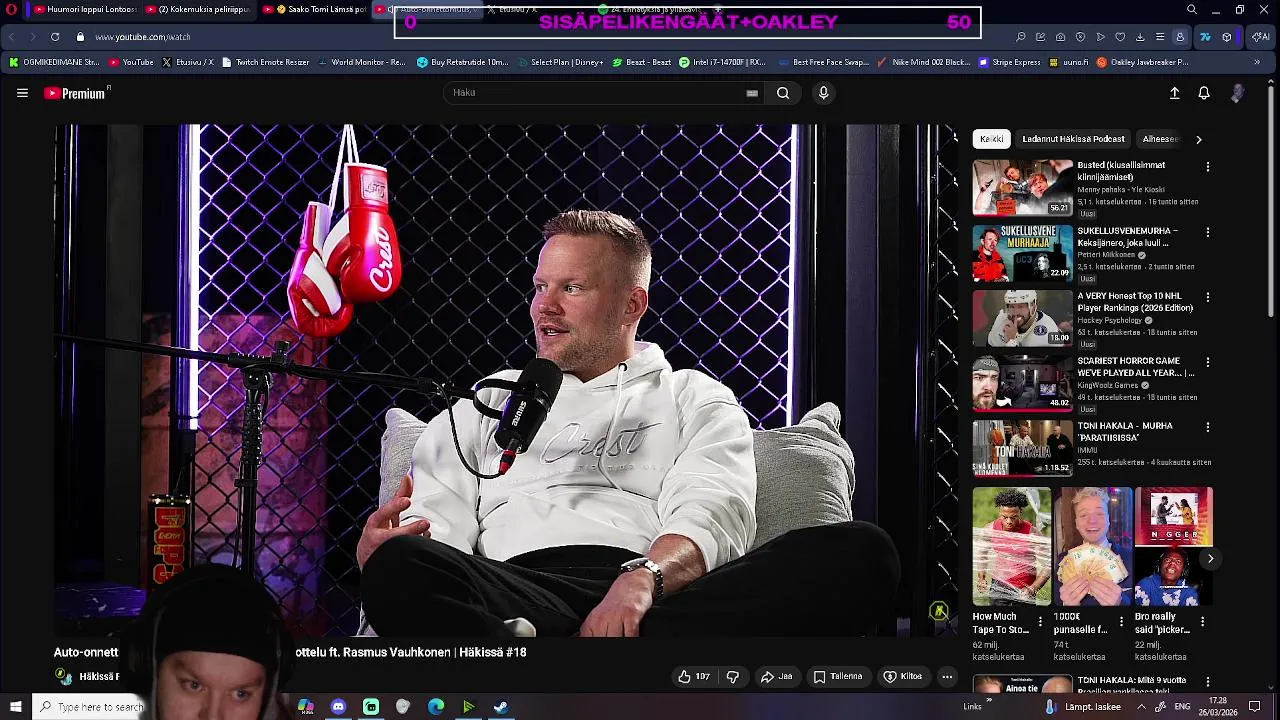Open browser downloads icon

point(1140,37)
